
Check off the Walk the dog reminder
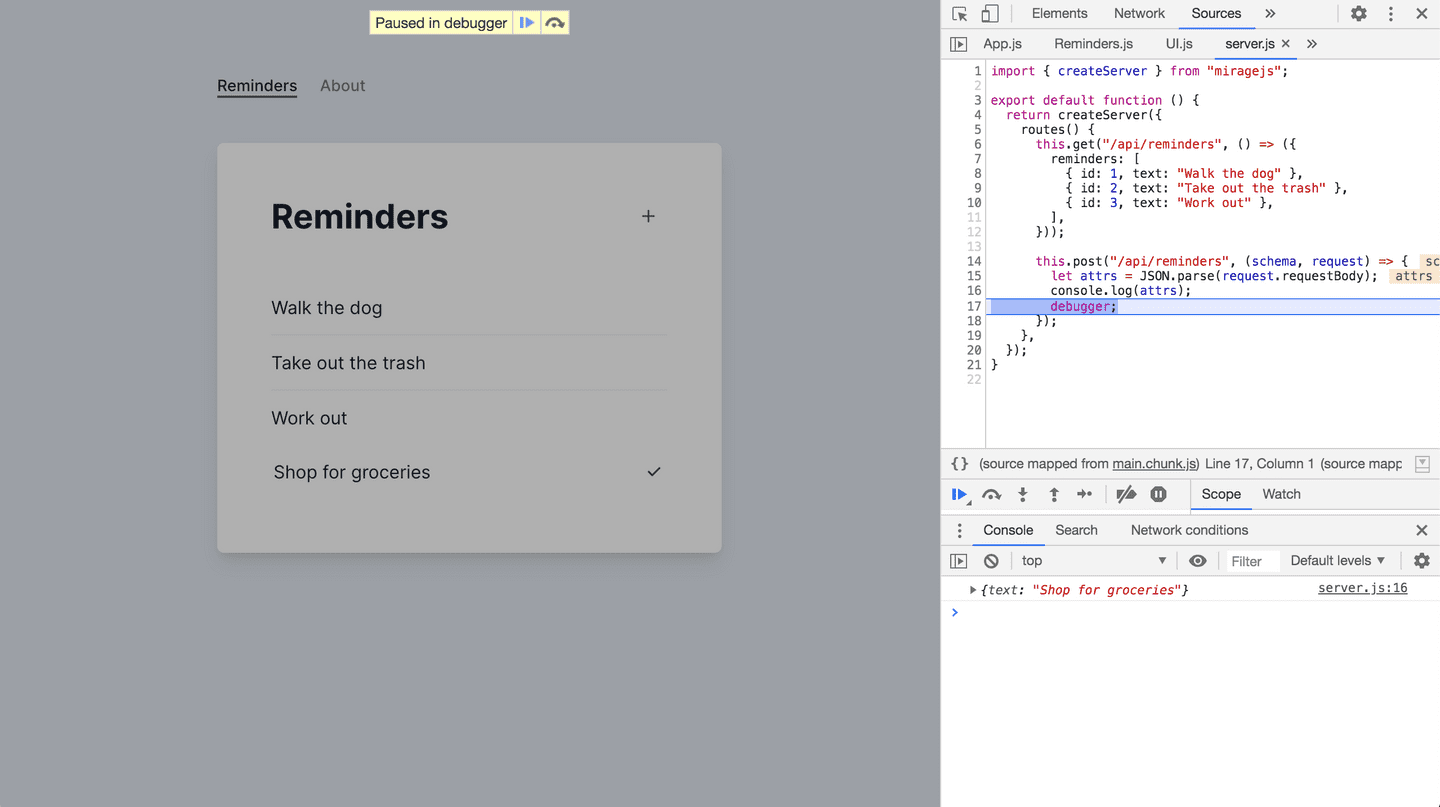(x=654, y=307)
